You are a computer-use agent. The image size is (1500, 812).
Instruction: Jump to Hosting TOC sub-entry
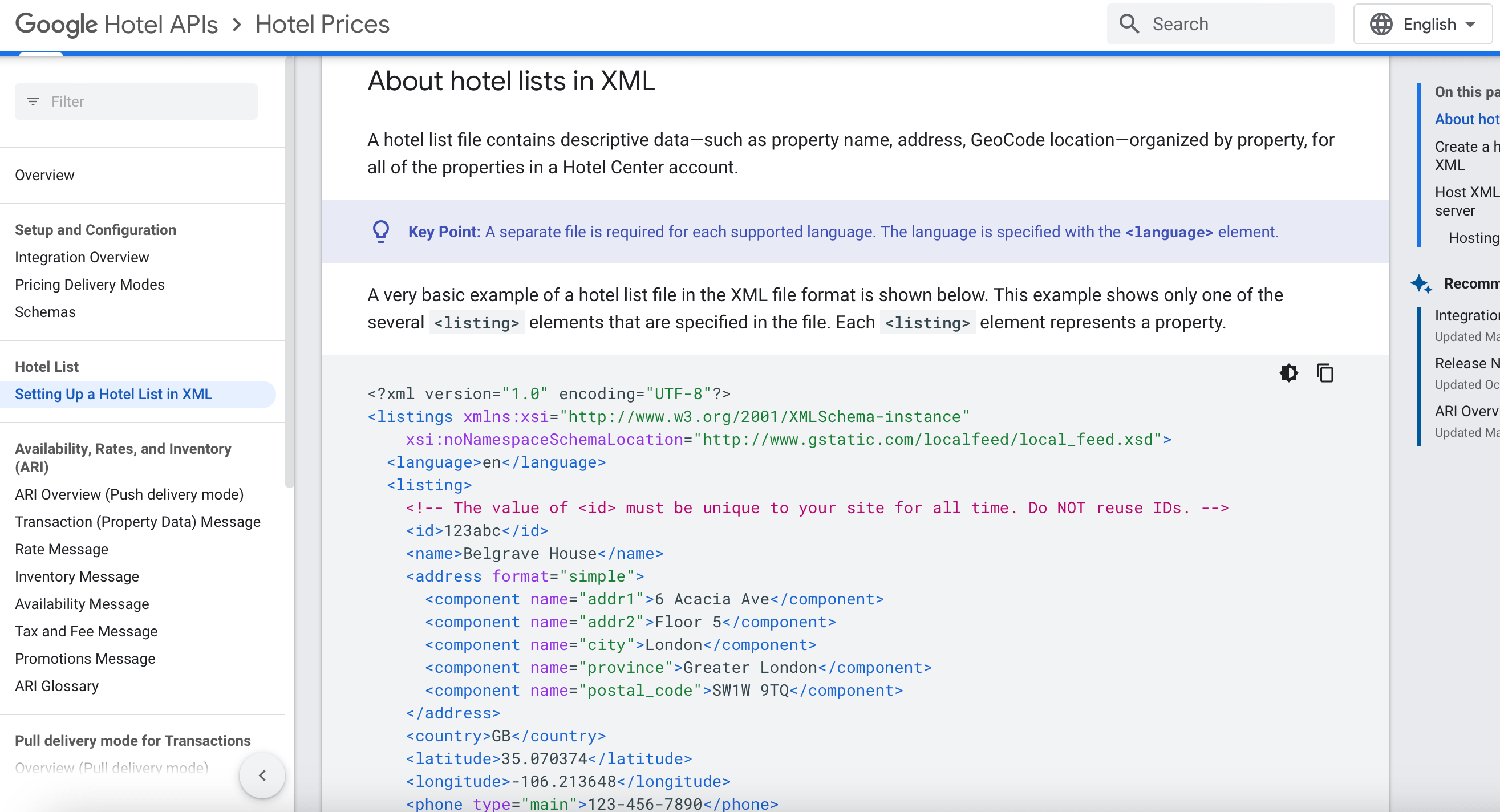(1474, 237)
